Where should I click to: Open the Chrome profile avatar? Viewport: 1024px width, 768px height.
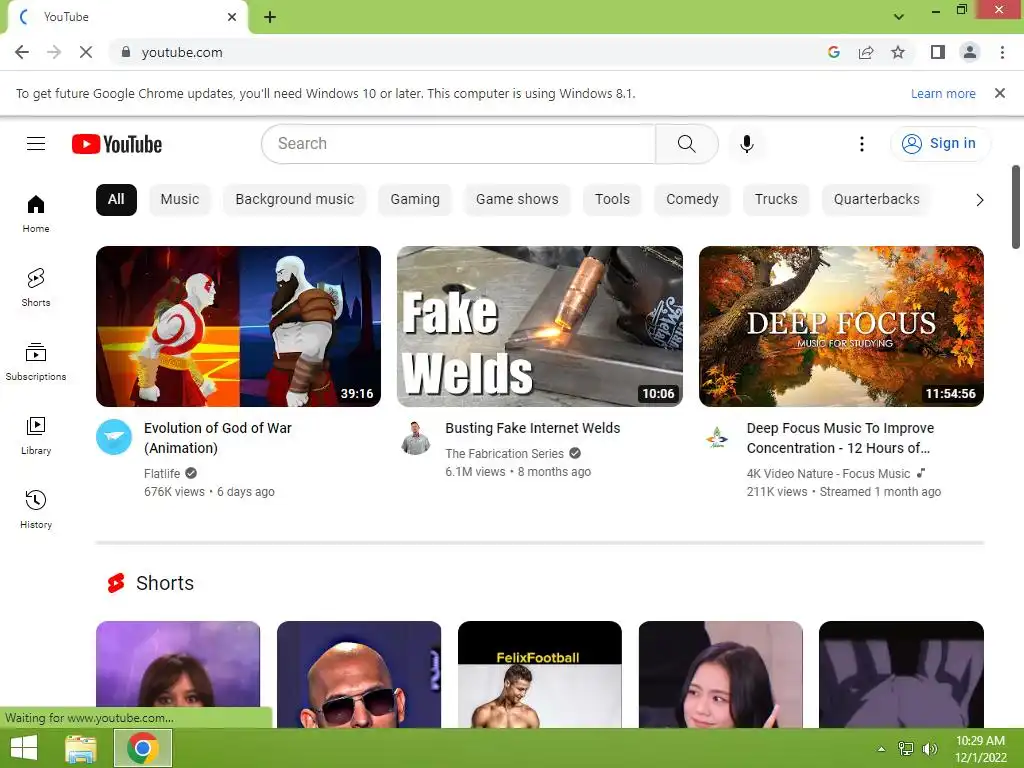click(x=970, y=52)
